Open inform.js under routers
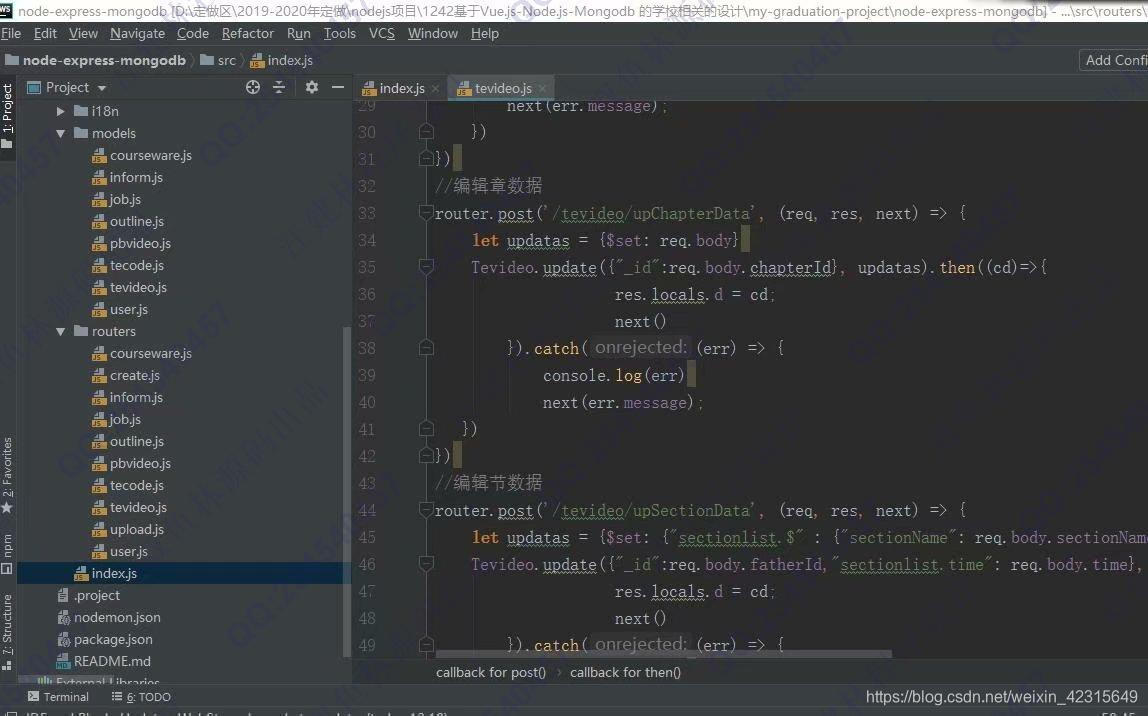 127,397
